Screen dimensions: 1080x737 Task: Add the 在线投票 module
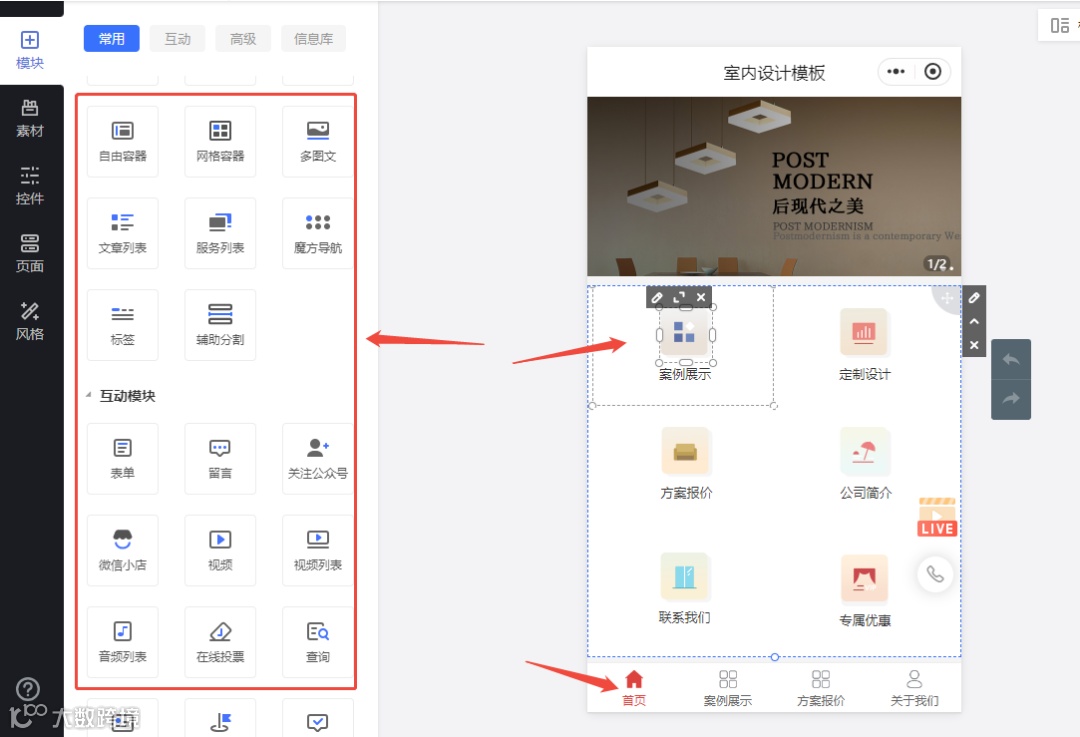click(x=220, y=641)
